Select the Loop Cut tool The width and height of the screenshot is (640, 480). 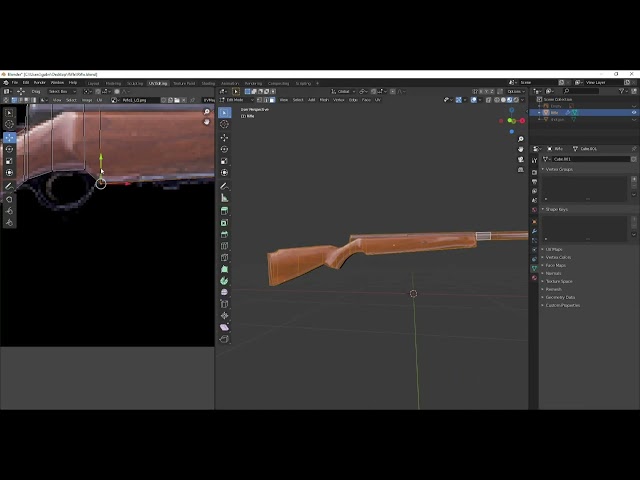point(224,246)
